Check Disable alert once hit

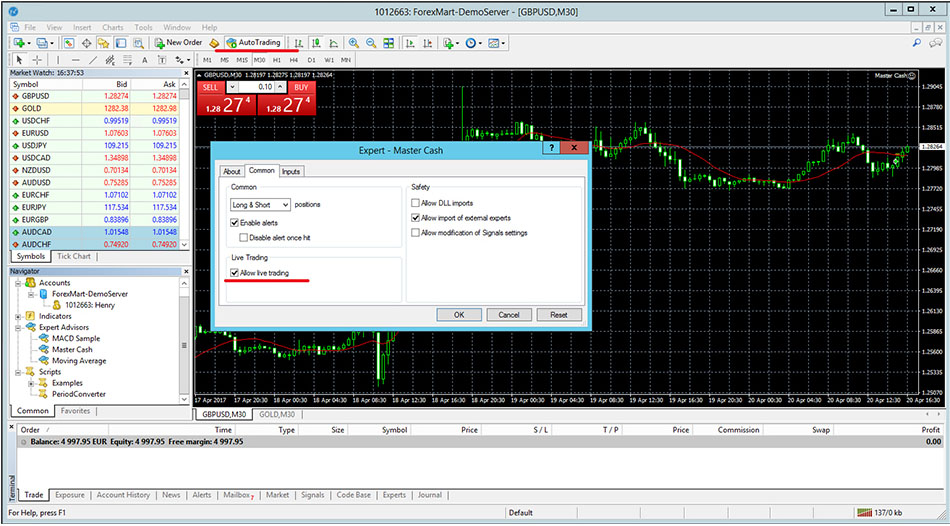pos(244,238)
